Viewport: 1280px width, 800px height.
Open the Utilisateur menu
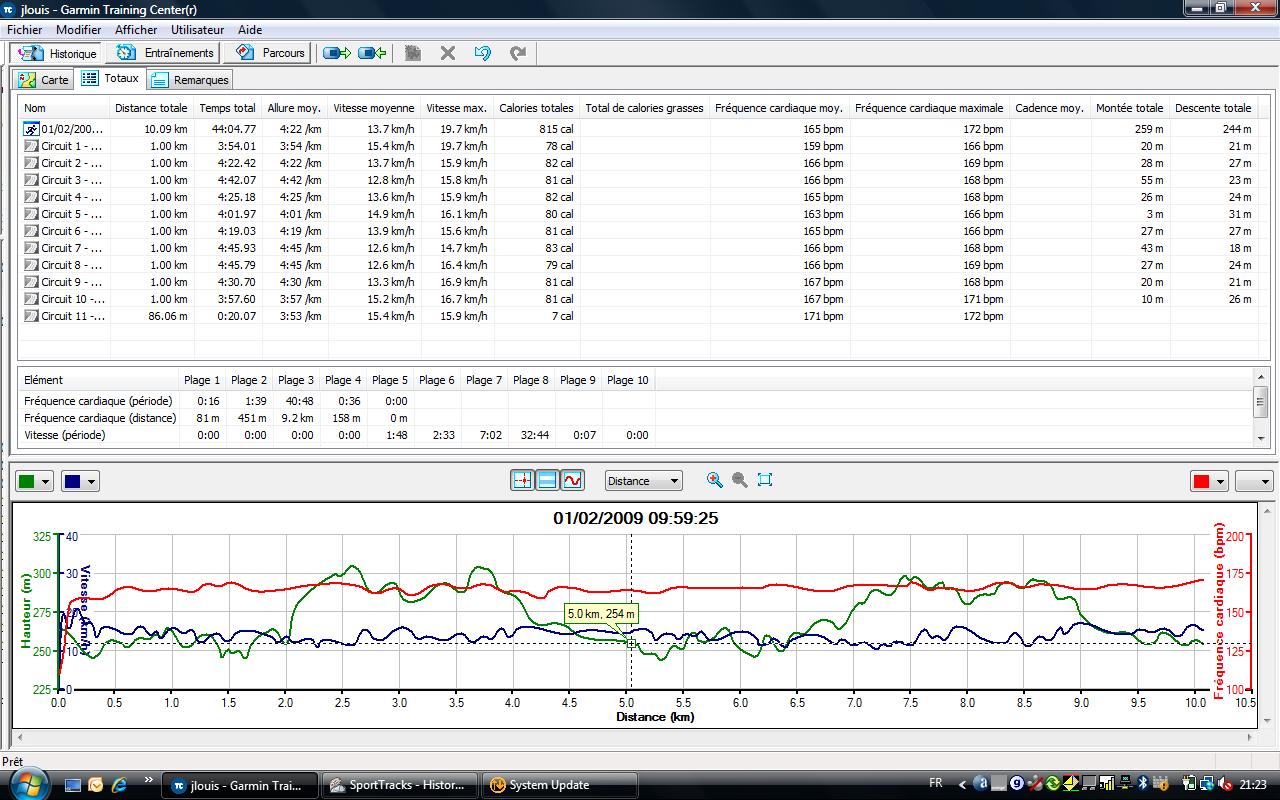point(197,30)
